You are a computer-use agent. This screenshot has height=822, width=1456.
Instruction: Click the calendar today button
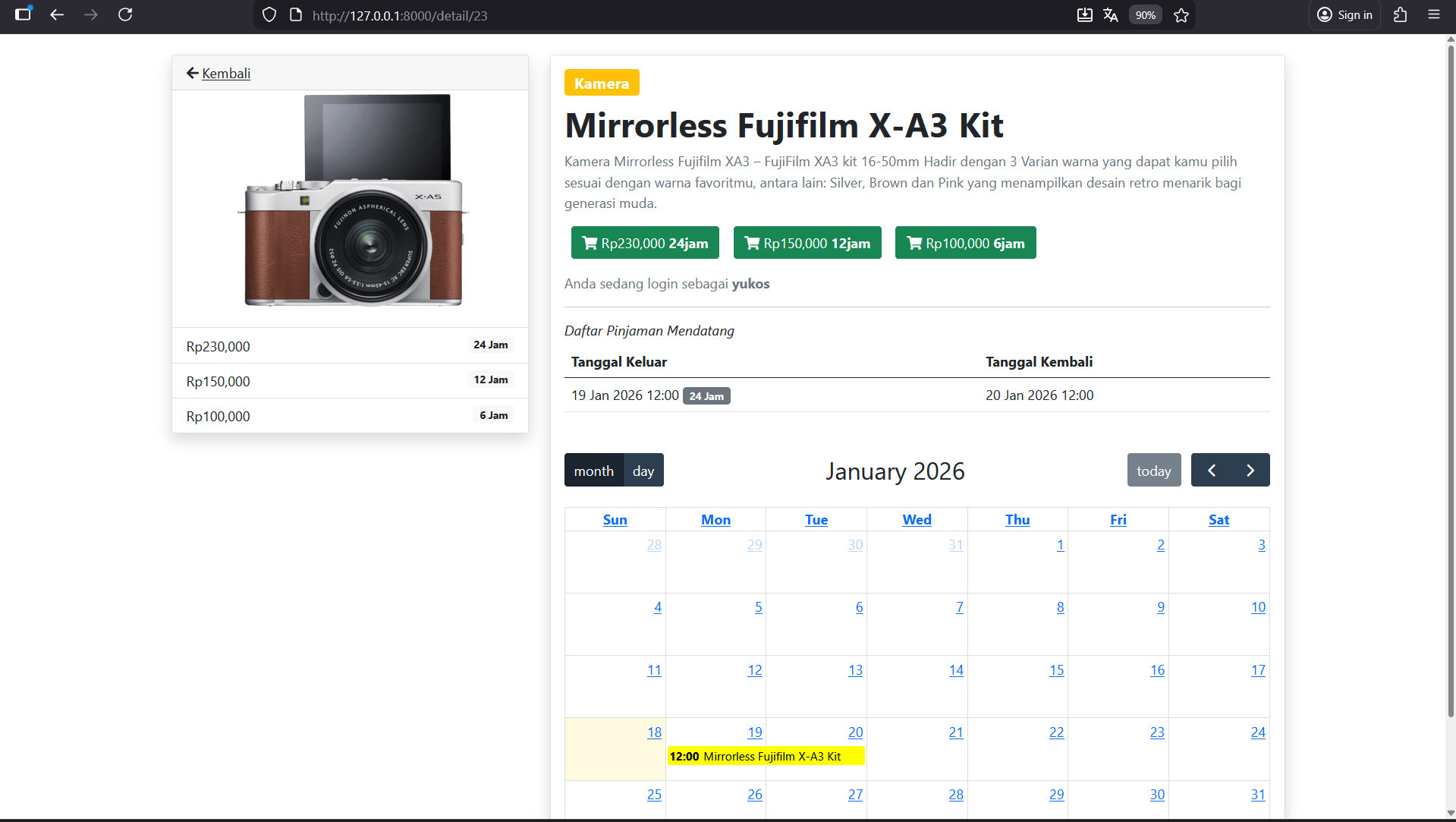pos(1154,471)
